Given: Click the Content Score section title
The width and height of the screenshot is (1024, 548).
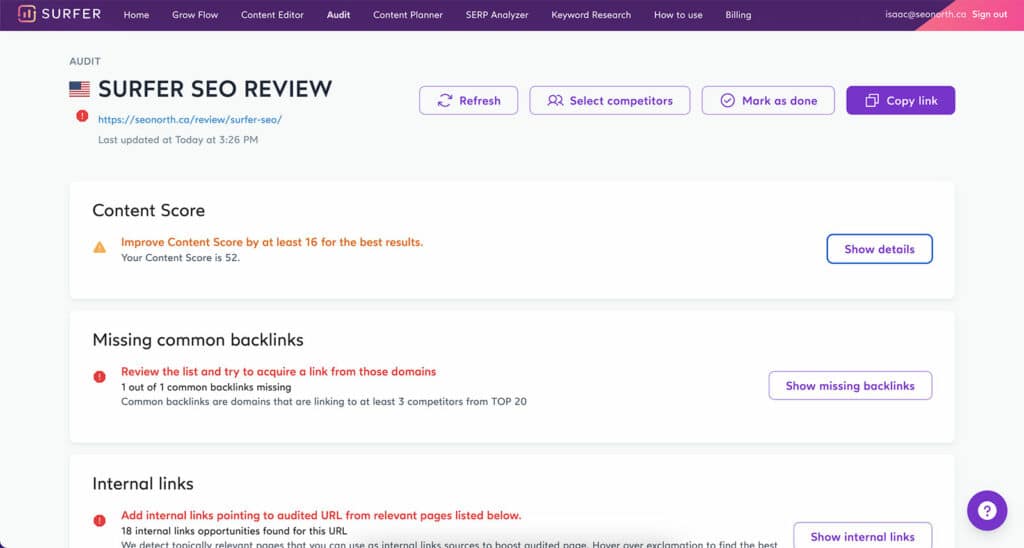Looking at the screenshot, I should (148, 210).
